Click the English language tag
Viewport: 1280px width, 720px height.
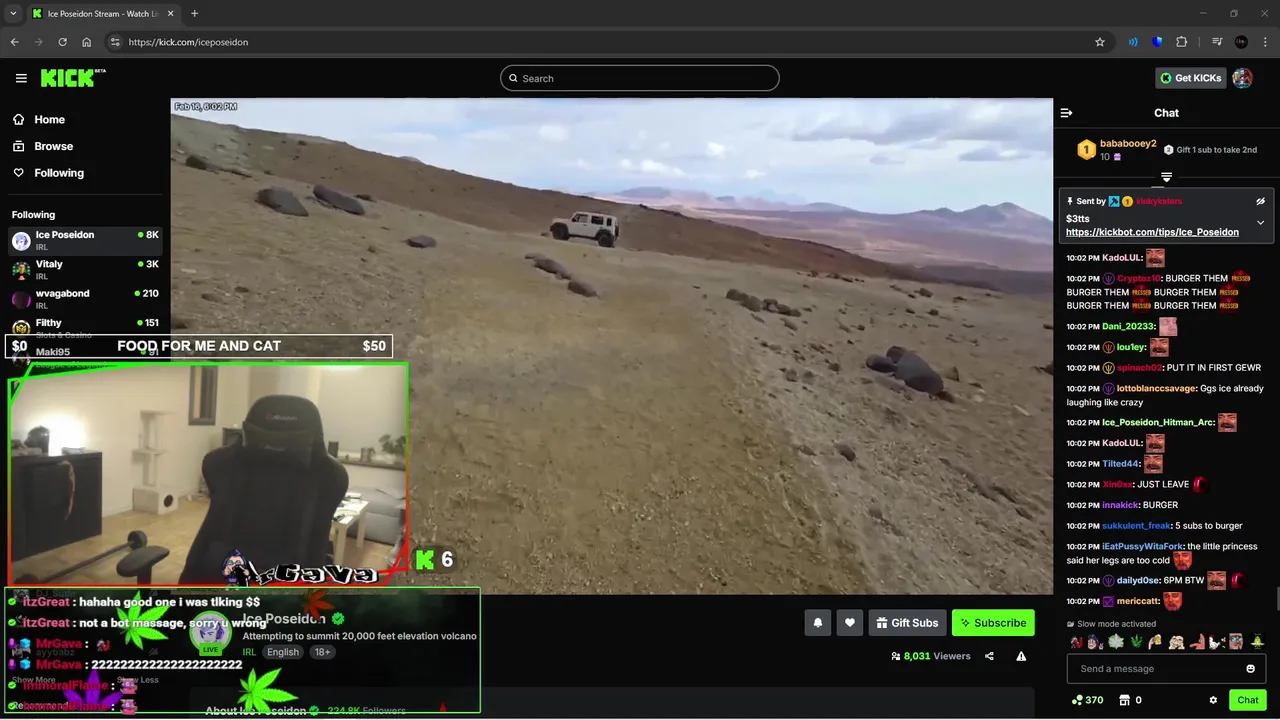[x=283, y=652]
